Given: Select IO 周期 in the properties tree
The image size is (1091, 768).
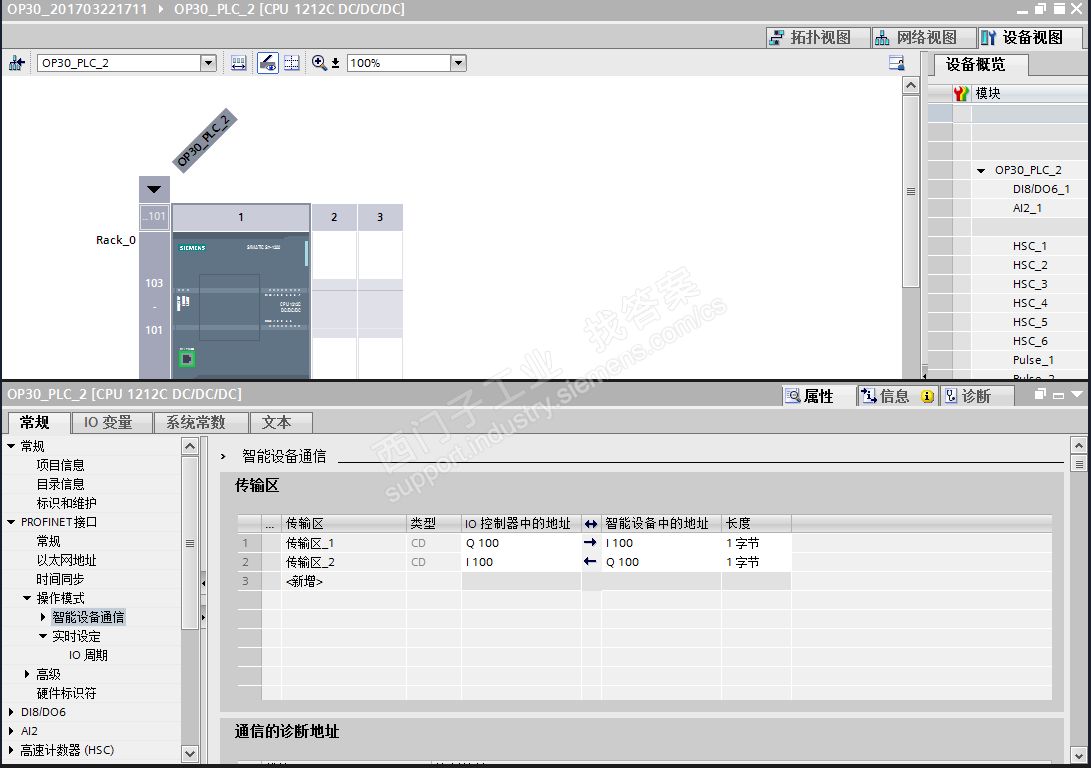Looking at the screenshot, I should click(88, 655).
